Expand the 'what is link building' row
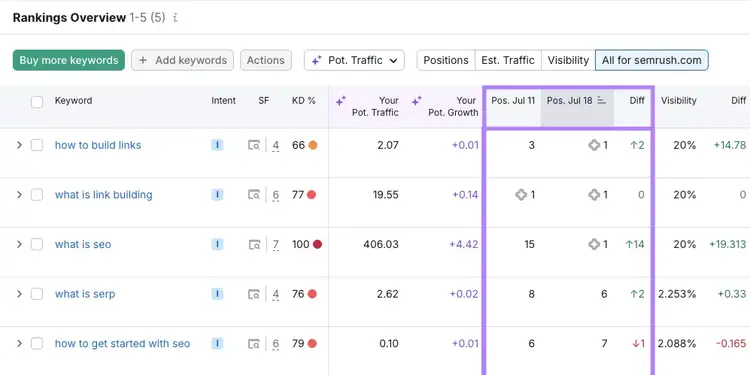Viewport: 750px width, 375px height. coord(19,195)
